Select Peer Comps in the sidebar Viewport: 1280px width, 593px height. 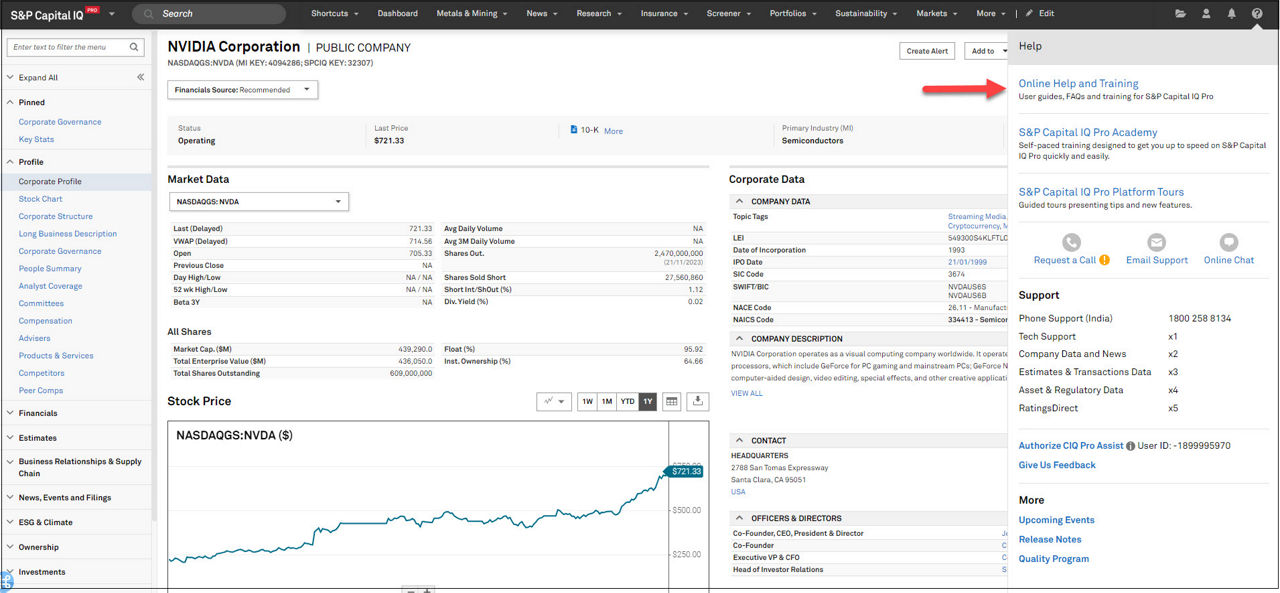point(41,391)
